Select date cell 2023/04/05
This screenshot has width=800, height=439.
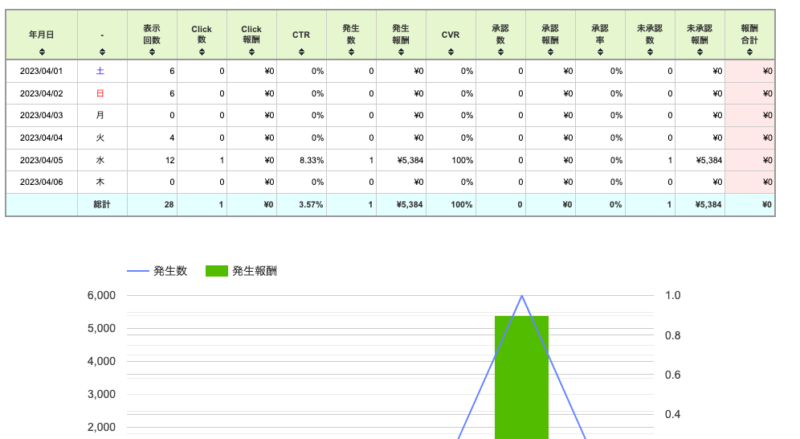[41, 160]
